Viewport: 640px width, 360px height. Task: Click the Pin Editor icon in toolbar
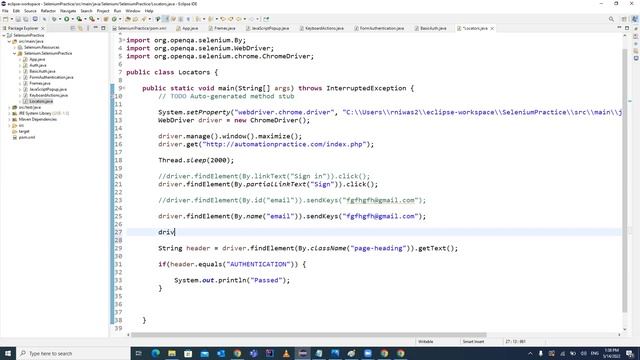(266, 19)
